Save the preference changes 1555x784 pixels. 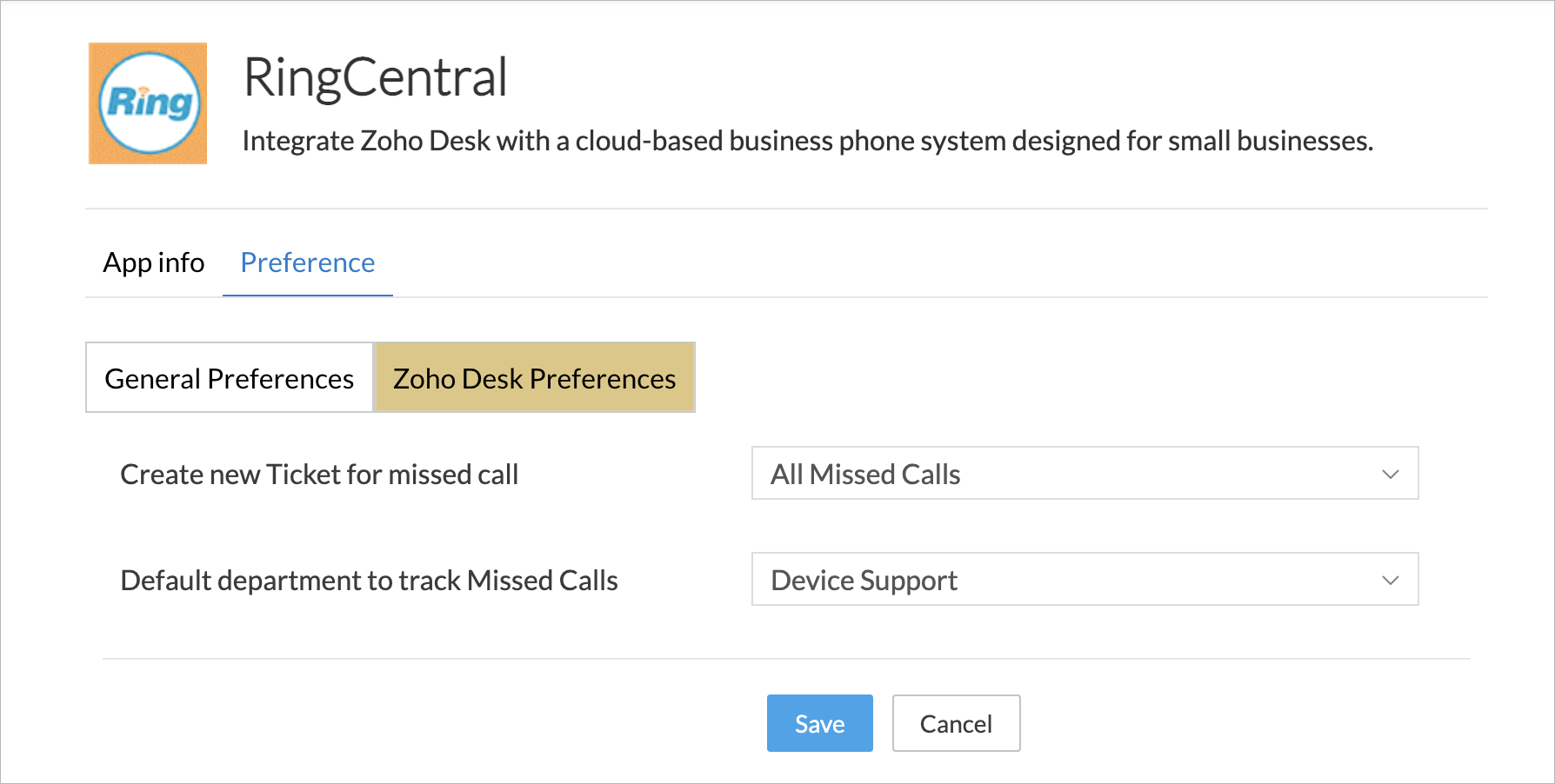tap(819, 723)
